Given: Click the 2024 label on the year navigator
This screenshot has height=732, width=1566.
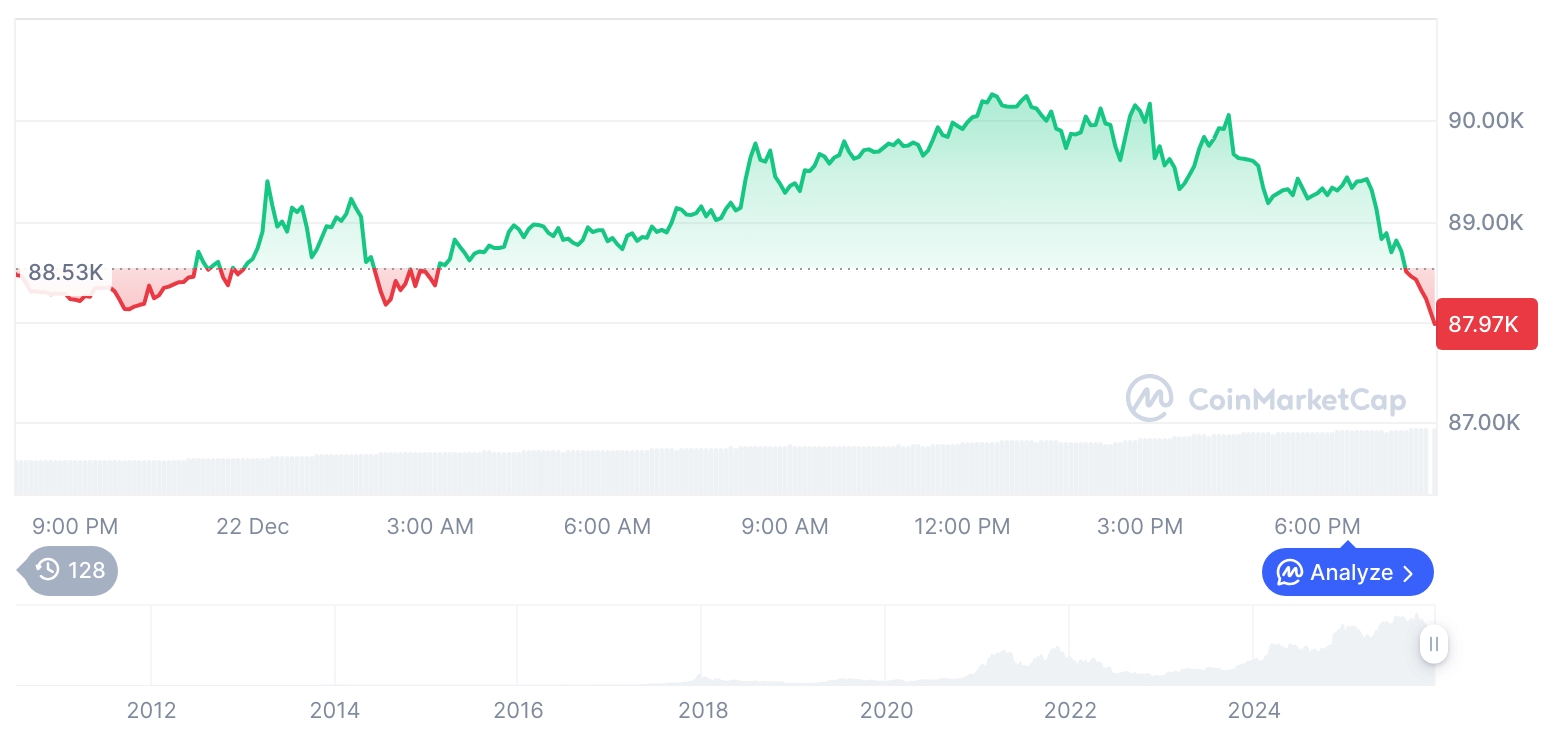Looking at the screenshot, I should pyautogui.click(x=1254, y=710).
